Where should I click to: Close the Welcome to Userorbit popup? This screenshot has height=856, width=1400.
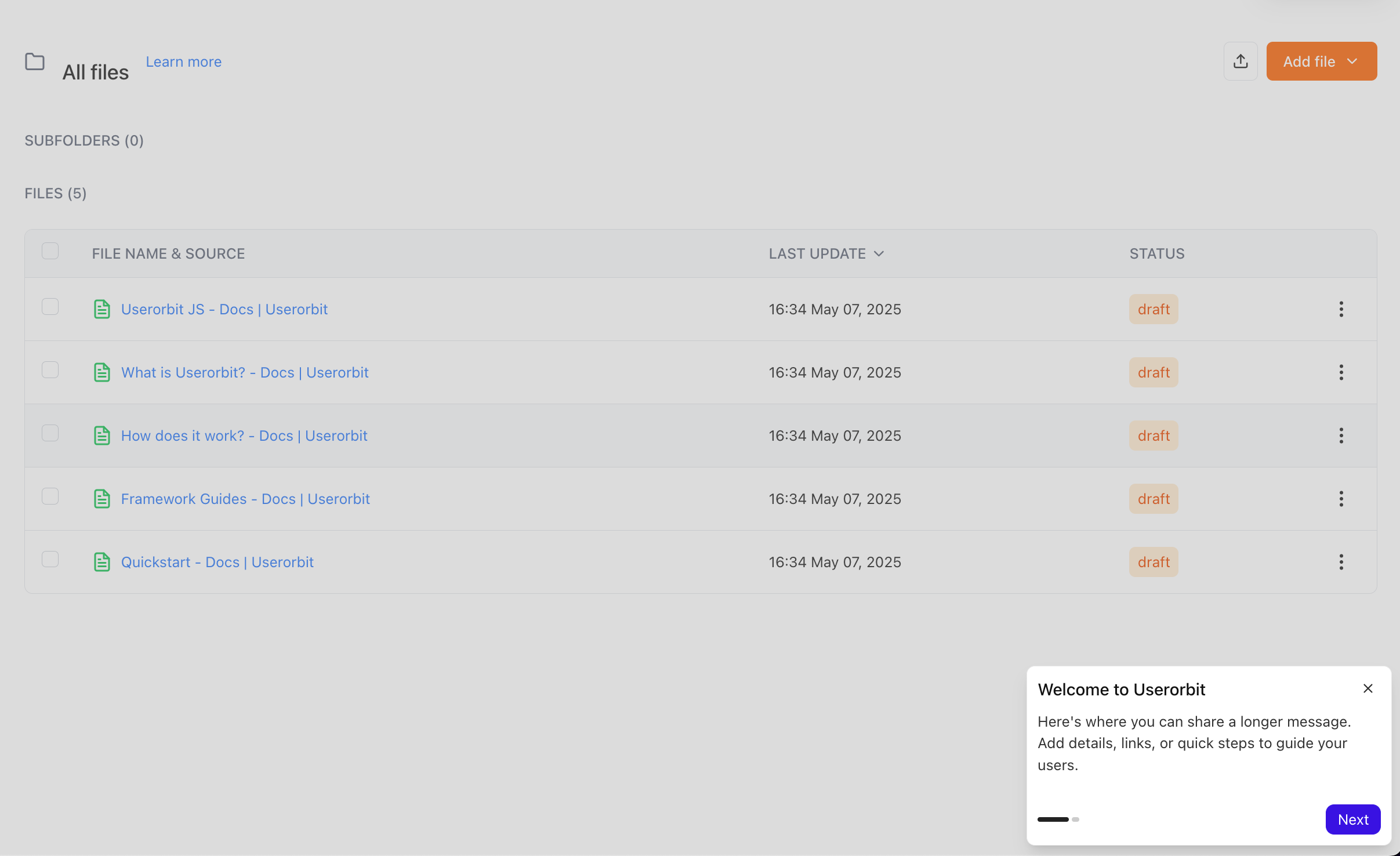point(1368,688)
